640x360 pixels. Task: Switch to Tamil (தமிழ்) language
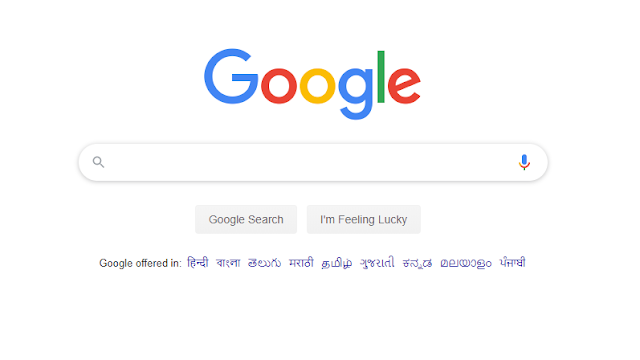pyautogui.click(x=337, y=263)
